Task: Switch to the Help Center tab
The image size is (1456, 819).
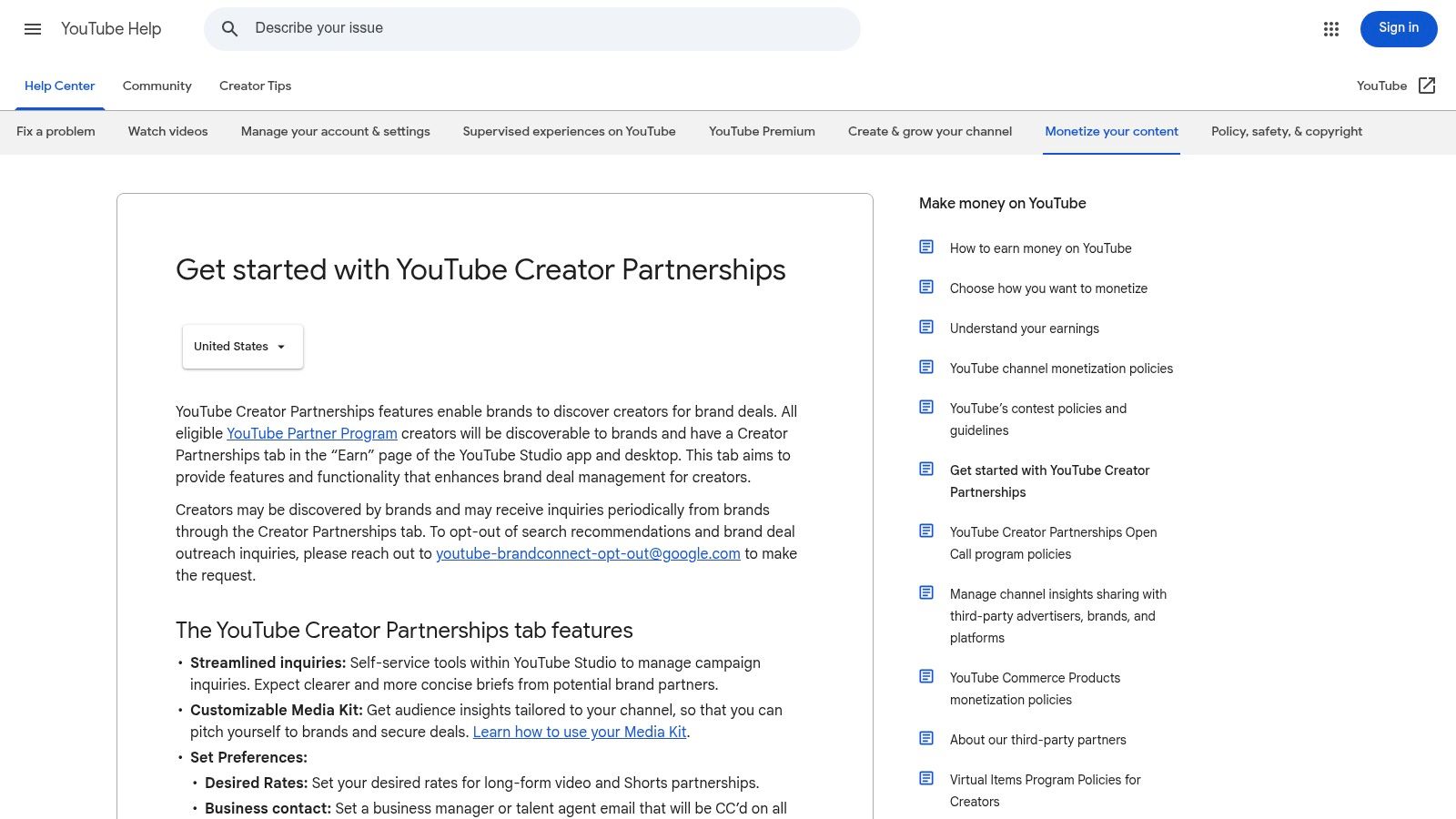Action: click(x=59, y=86)
